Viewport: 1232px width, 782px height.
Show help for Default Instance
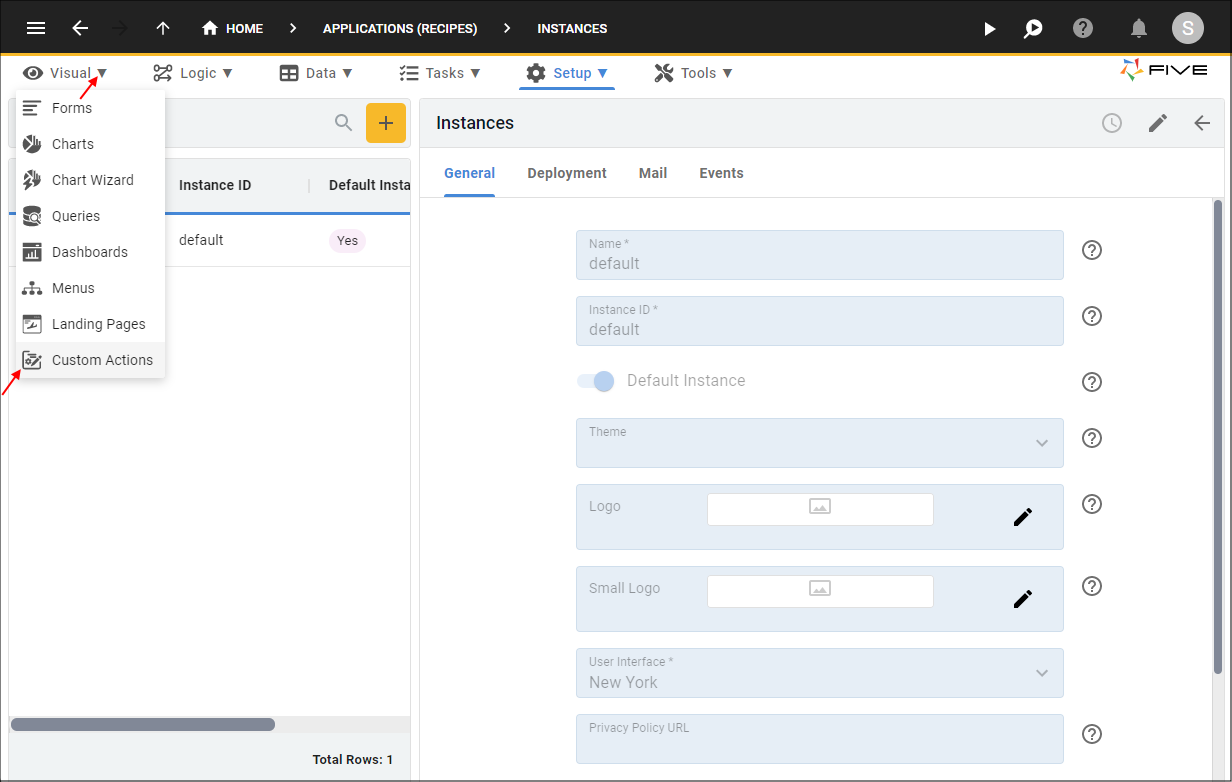(x=1092, y=382)
